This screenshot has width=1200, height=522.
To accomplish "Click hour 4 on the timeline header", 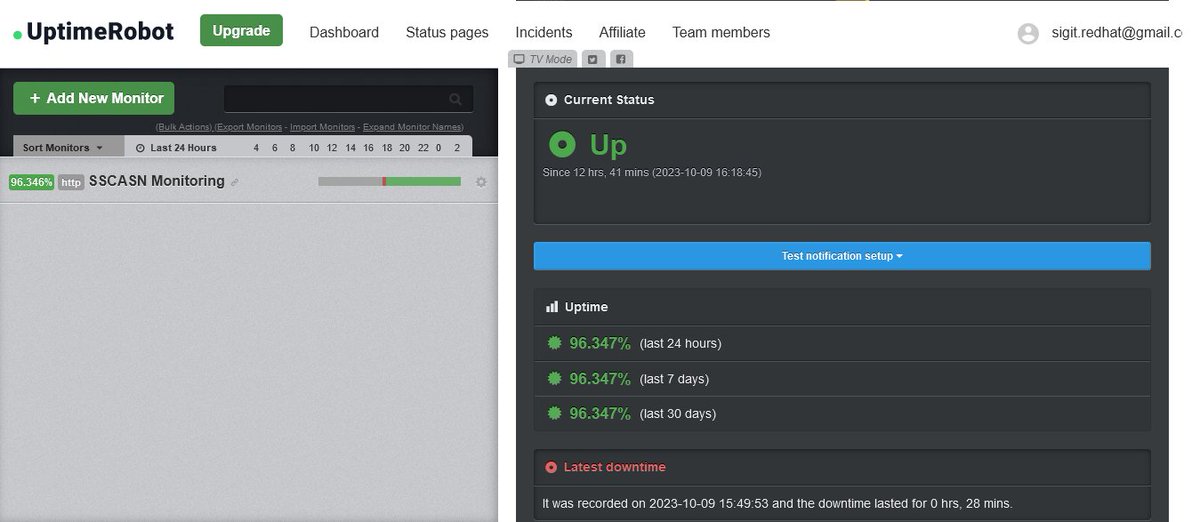I will click(x=256, y=148).
